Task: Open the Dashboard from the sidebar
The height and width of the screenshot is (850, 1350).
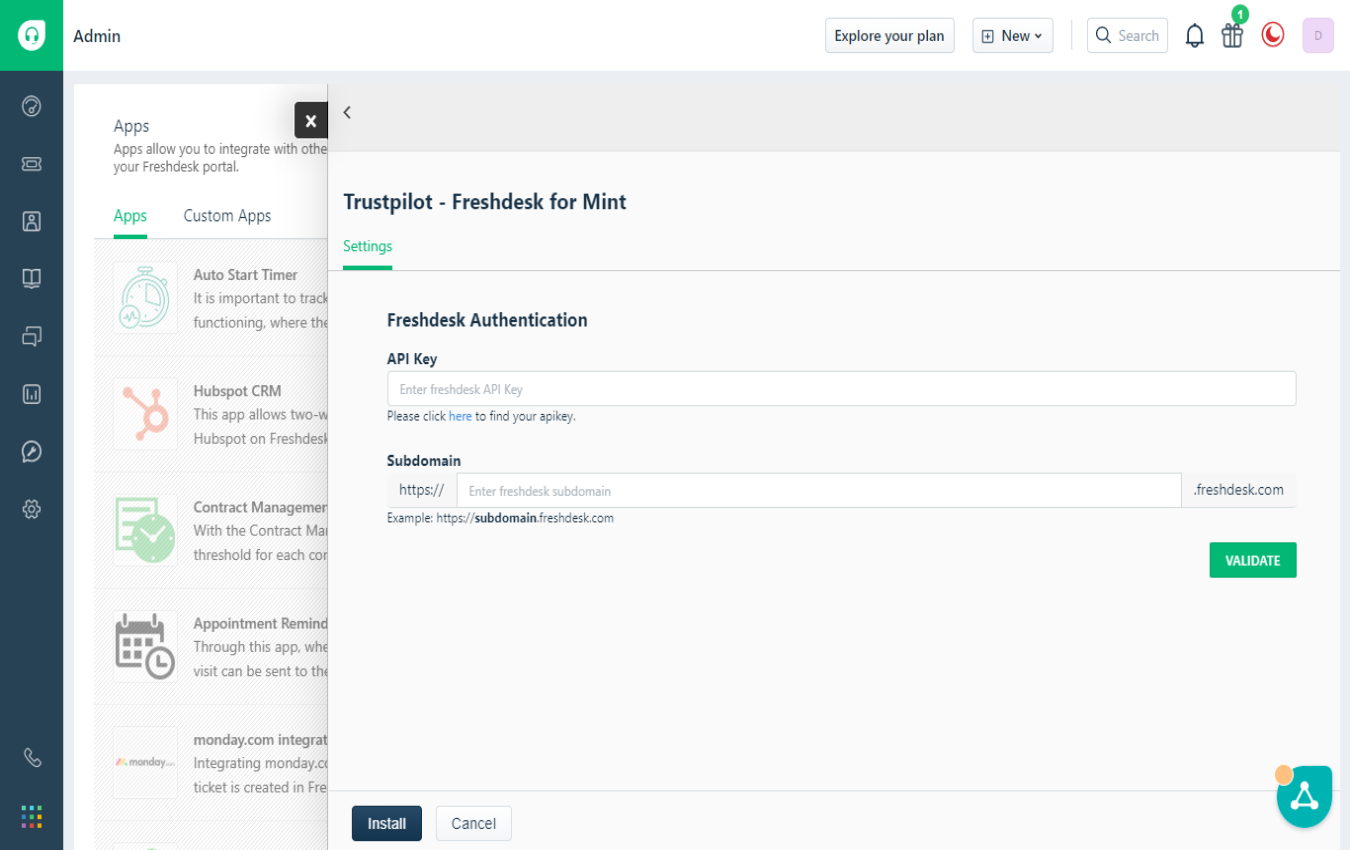Action: 31,106
